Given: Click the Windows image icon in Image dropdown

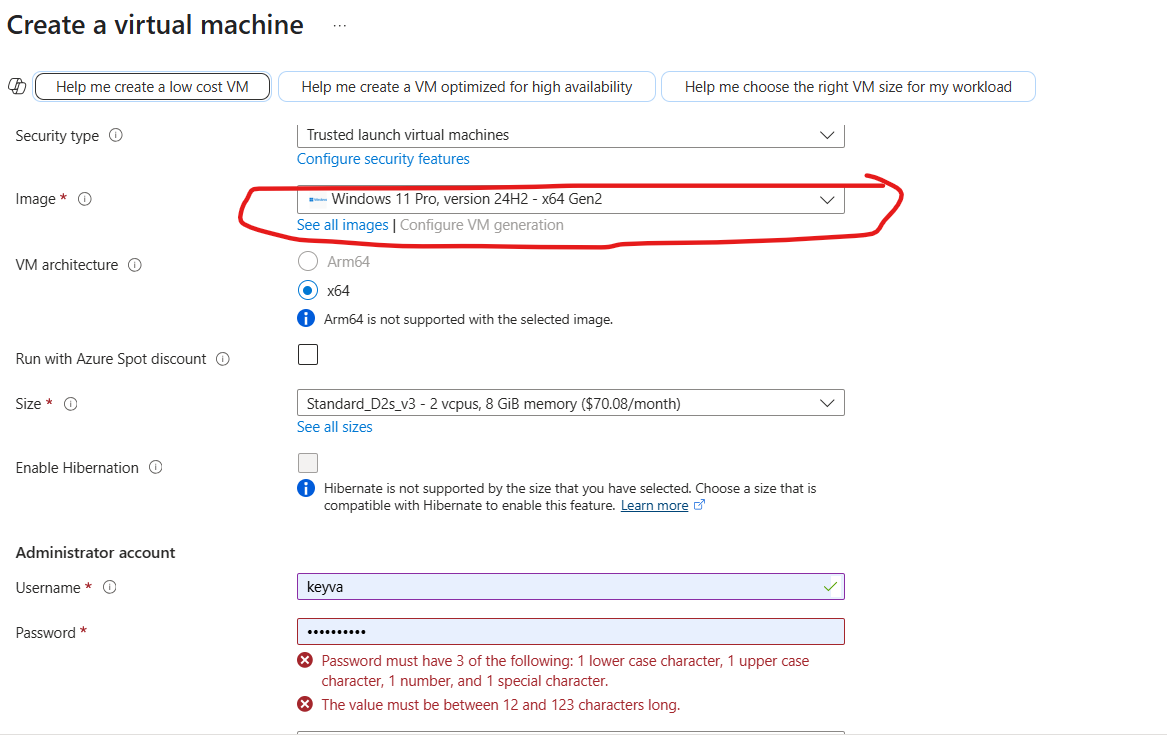Looking at the screenshot, I should [x=318, y=199].
